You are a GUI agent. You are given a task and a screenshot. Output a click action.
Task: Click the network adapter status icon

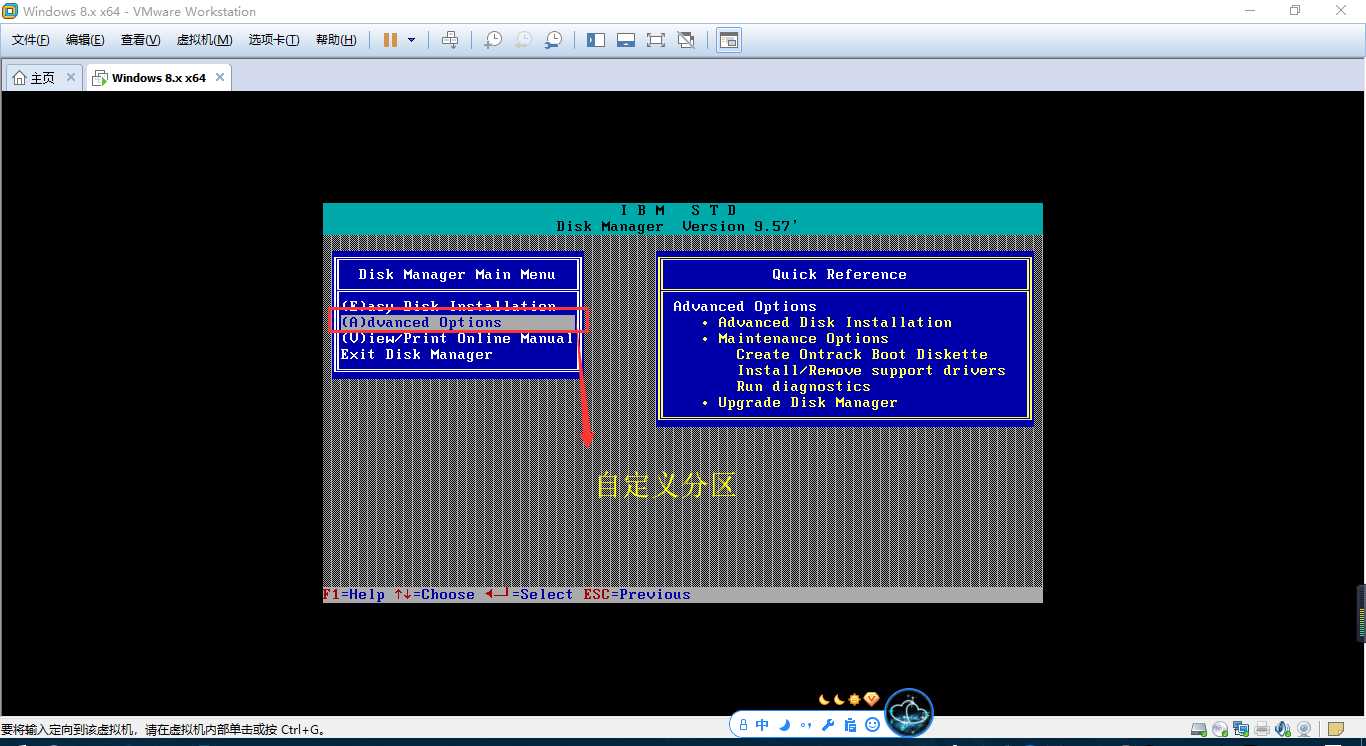1241,729
